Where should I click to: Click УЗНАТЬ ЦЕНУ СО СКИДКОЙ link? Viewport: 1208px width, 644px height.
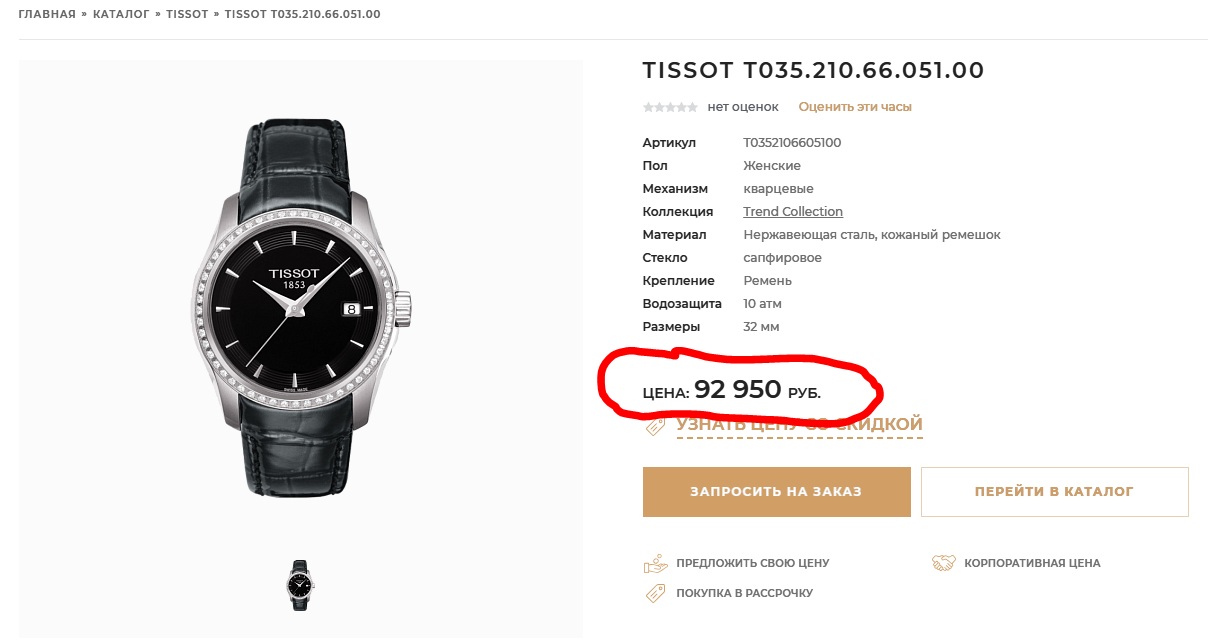(799, 425)
